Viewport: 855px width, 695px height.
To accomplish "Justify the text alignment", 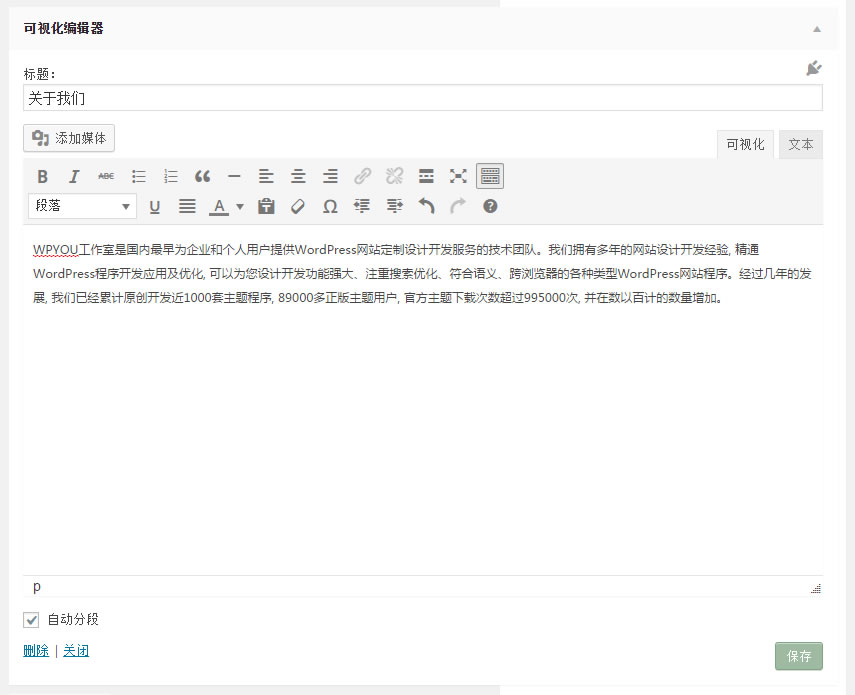I will coord(187,206).
